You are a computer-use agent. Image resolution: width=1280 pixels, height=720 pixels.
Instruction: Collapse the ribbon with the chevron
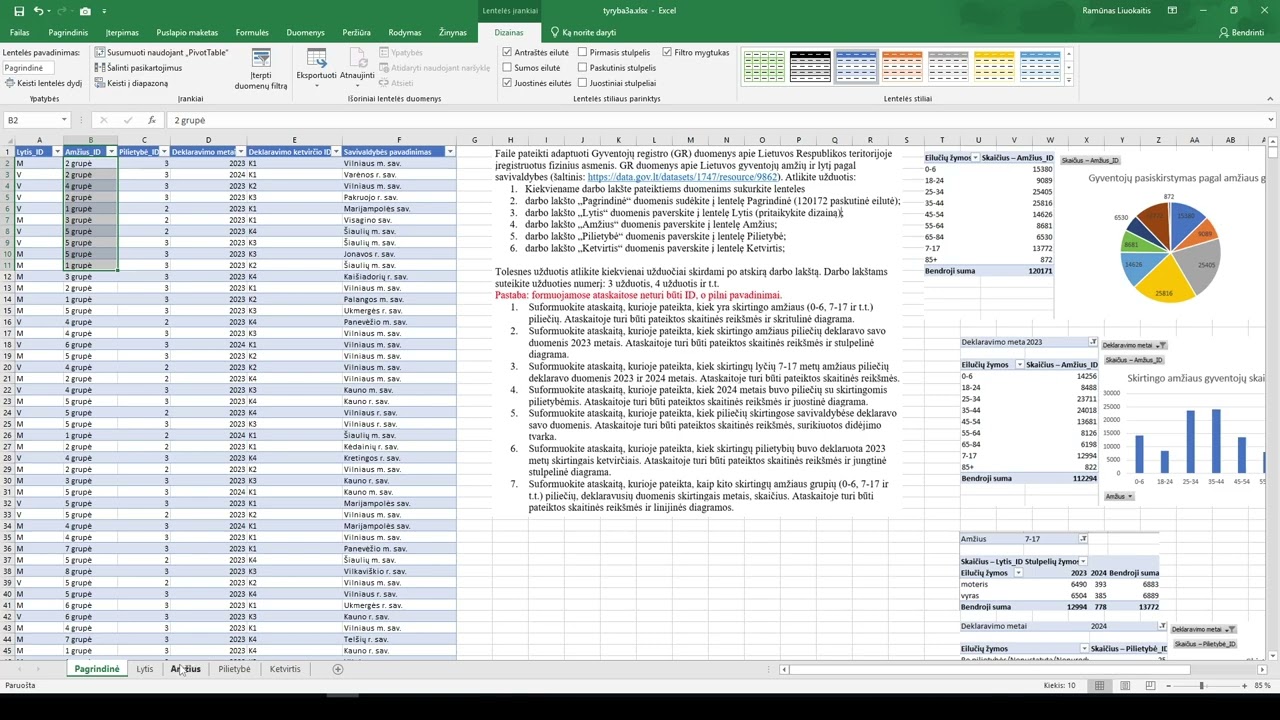pyautogui.click(x=1269, y=99)
